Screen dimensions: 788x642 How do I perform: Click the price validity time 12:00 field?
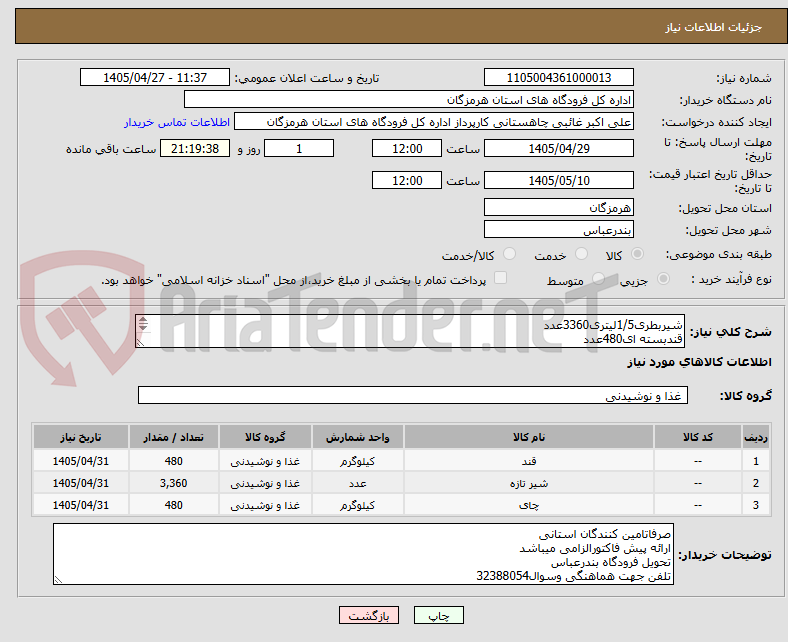click(407, 180)
